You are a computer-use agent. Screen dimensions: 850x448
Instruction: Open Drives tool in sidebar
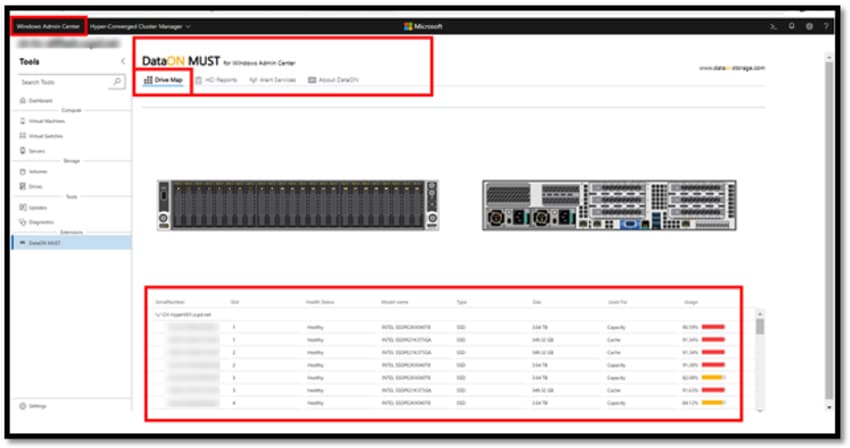point(31,186)
